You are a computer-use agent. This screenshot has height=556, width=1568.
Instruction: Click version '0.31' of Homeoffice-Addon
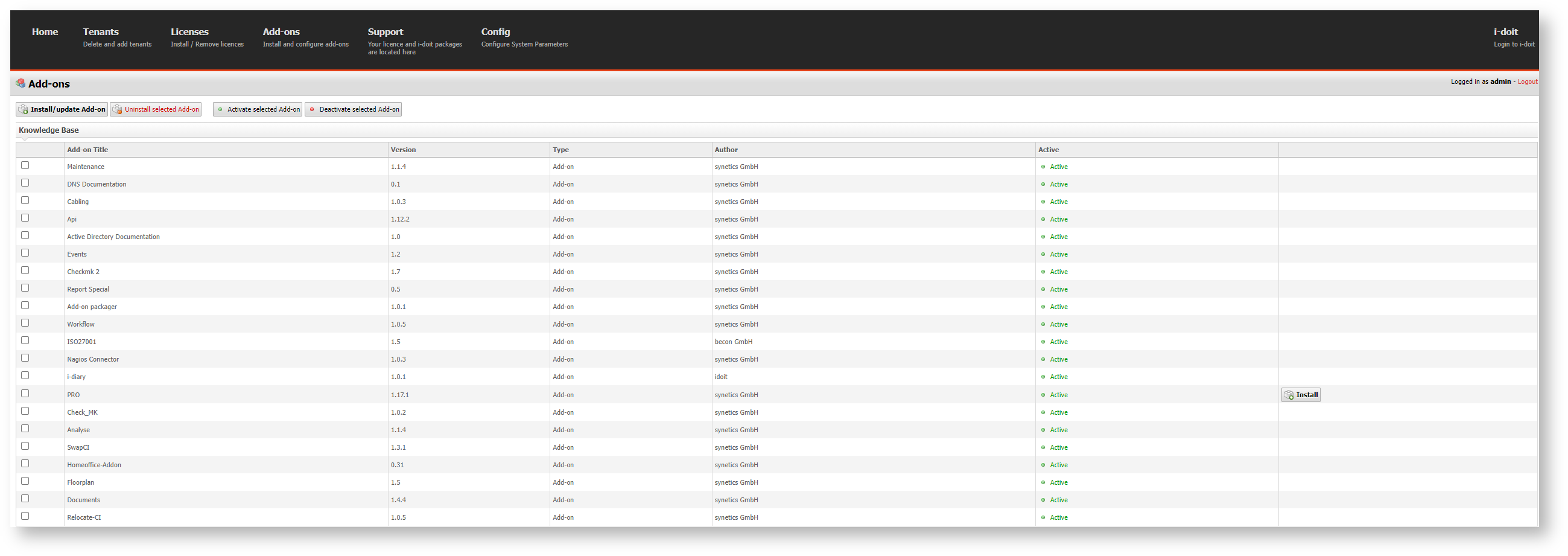point(398,465)
